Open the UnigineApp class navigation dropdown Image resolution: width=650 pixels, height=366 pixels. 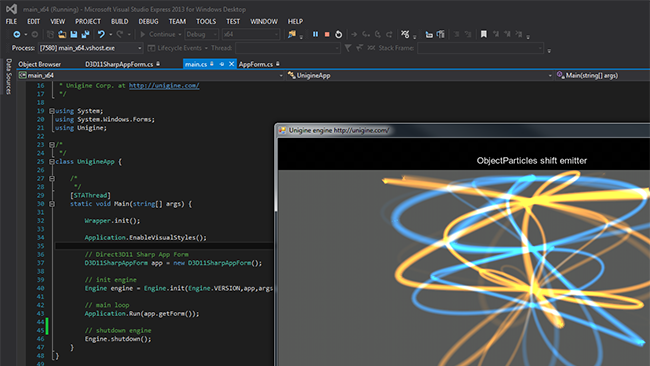tap(420, 75)
